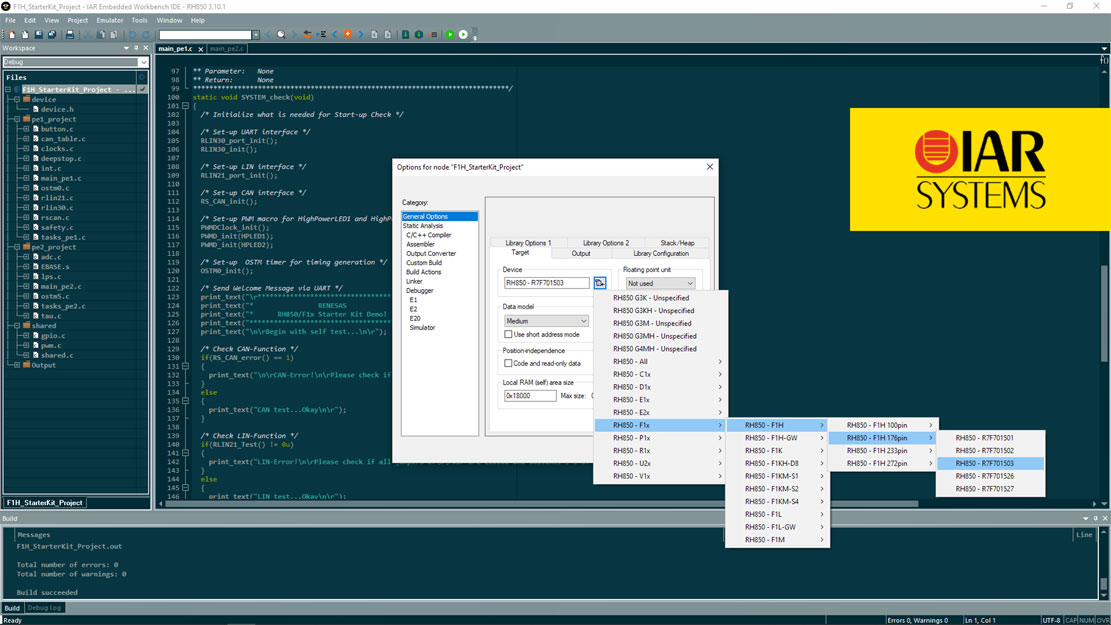Click the green Download and Debug icon
Image resolution: width=1111 pixels, height=625 pixels.
click(450, 35)
